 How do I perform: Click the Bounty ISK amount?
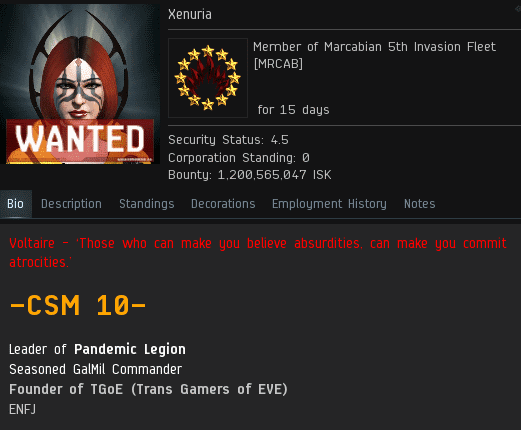click(274, 175)
